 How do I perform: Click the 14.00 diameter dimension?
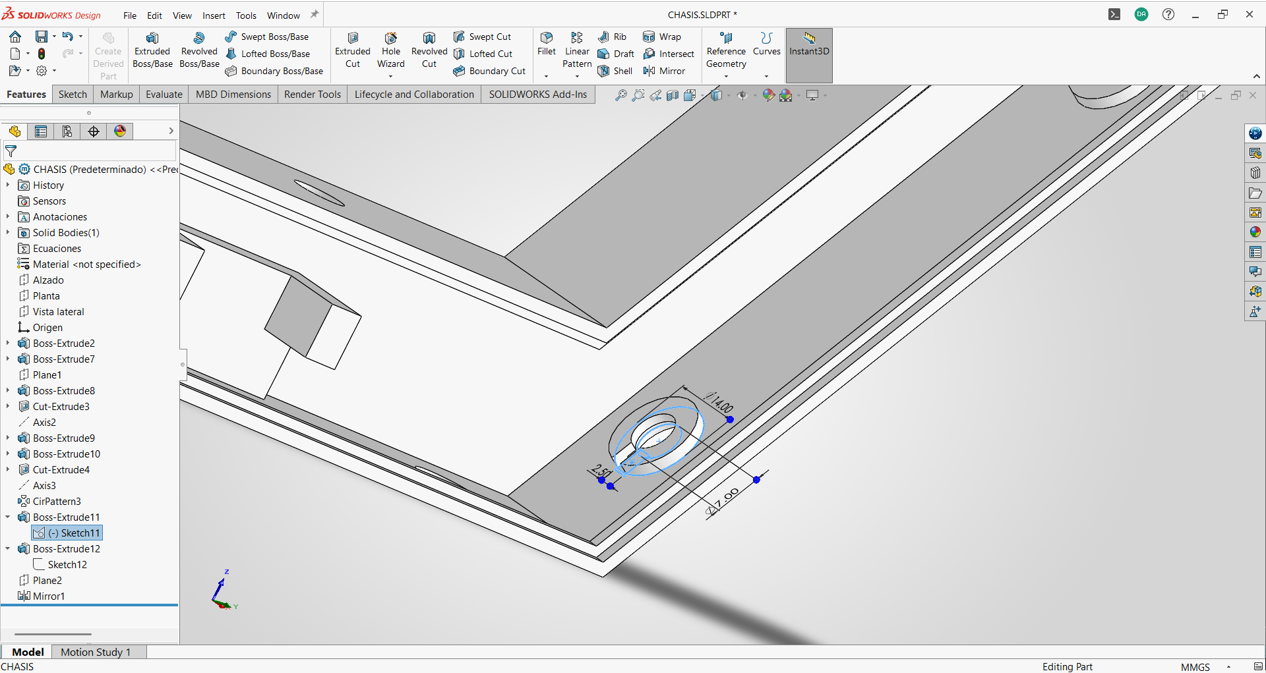click(720, 404)
